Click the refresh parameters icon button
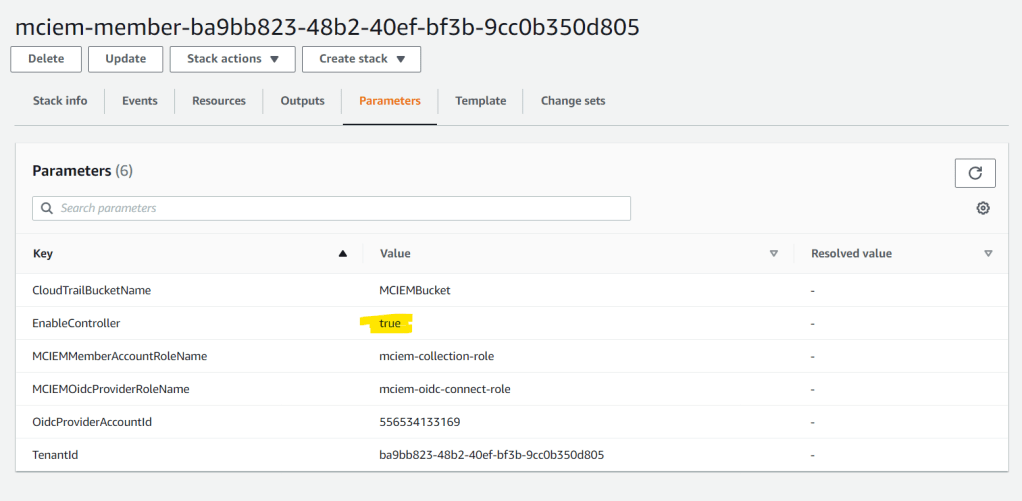The width and height of the screenshot is (1022, 501). coord(975,173)
